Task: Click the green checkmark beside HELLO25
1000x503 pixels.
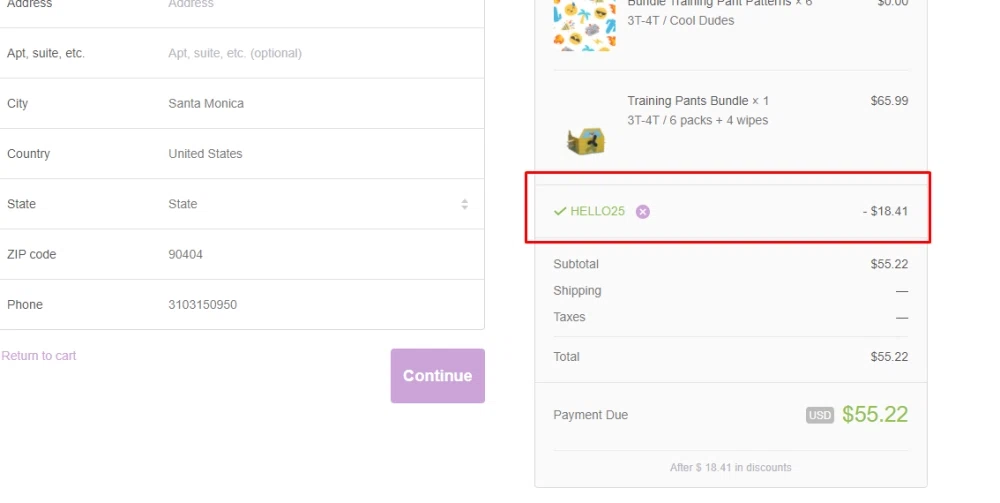Action: click(560, 211)
